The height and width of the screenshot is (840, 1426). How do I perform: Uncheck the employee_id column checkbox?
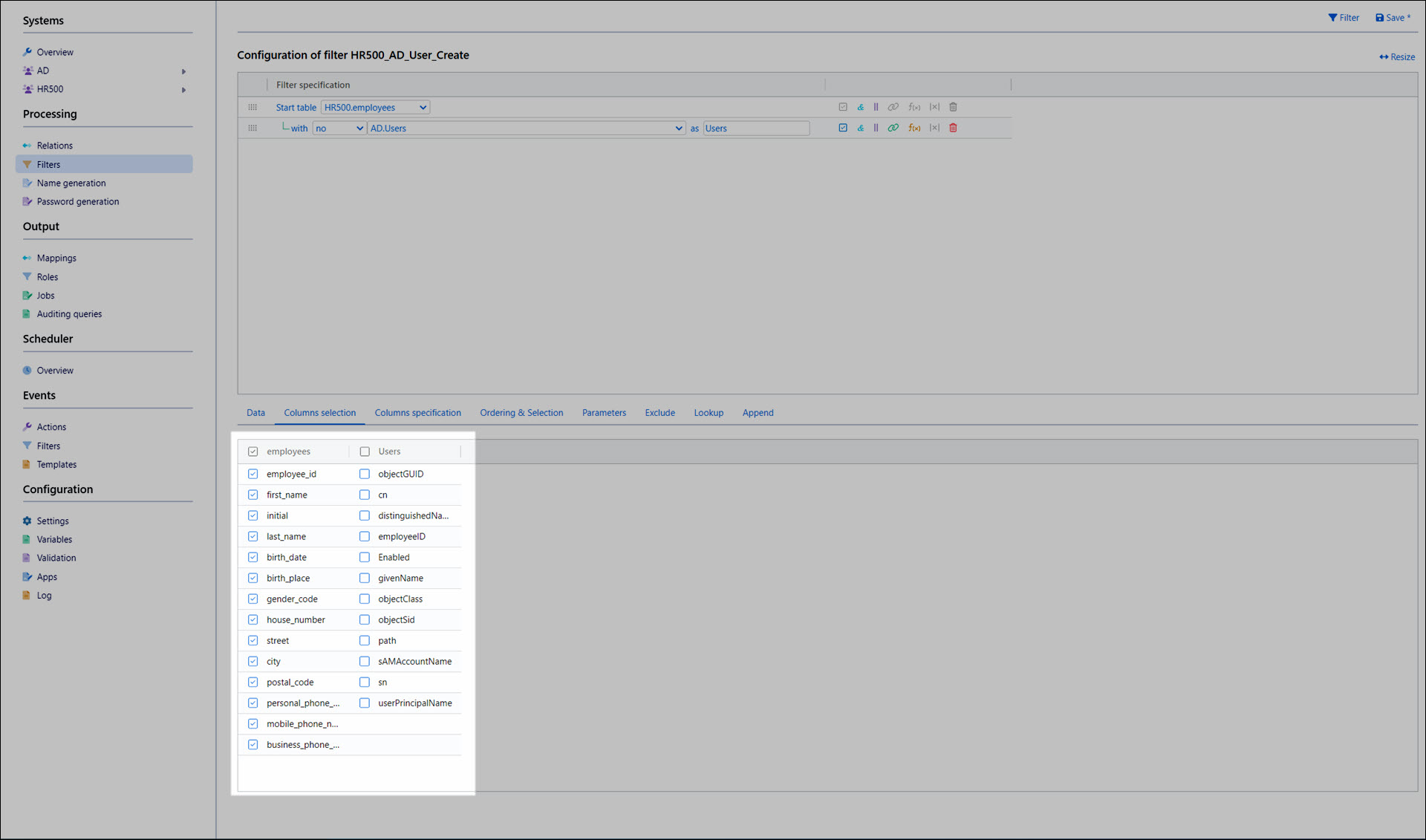(253, 474)
